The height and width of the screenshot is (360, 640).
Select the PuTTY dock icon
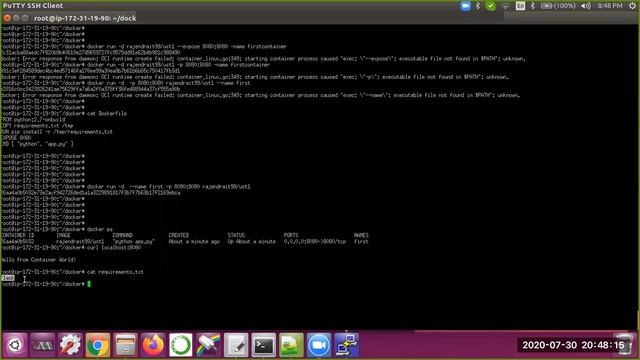click(x=347, y=345)
